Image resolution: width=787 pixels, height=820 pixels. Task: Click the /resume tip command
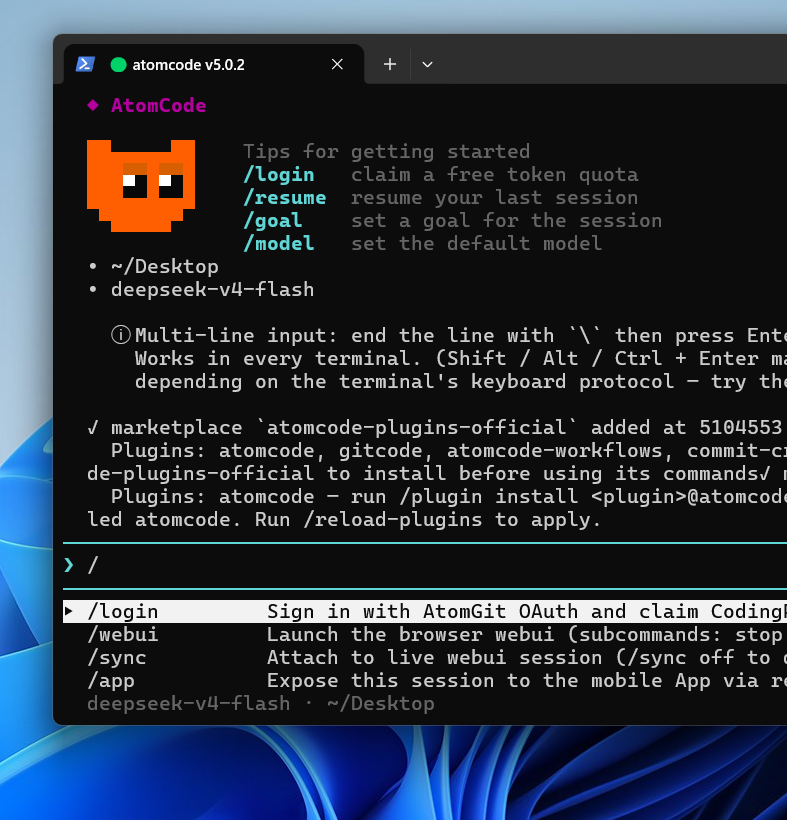click(x=284, y=197)
